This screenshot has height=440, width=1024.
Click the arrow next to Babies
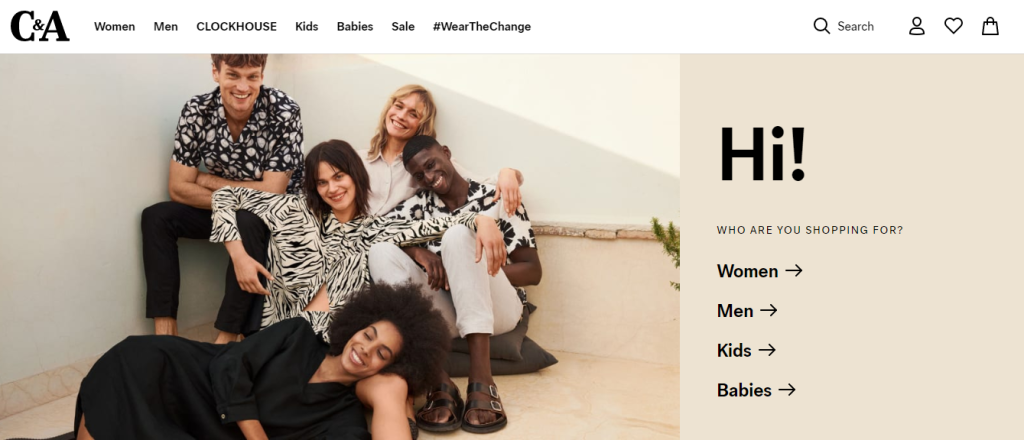click(787, 390)
